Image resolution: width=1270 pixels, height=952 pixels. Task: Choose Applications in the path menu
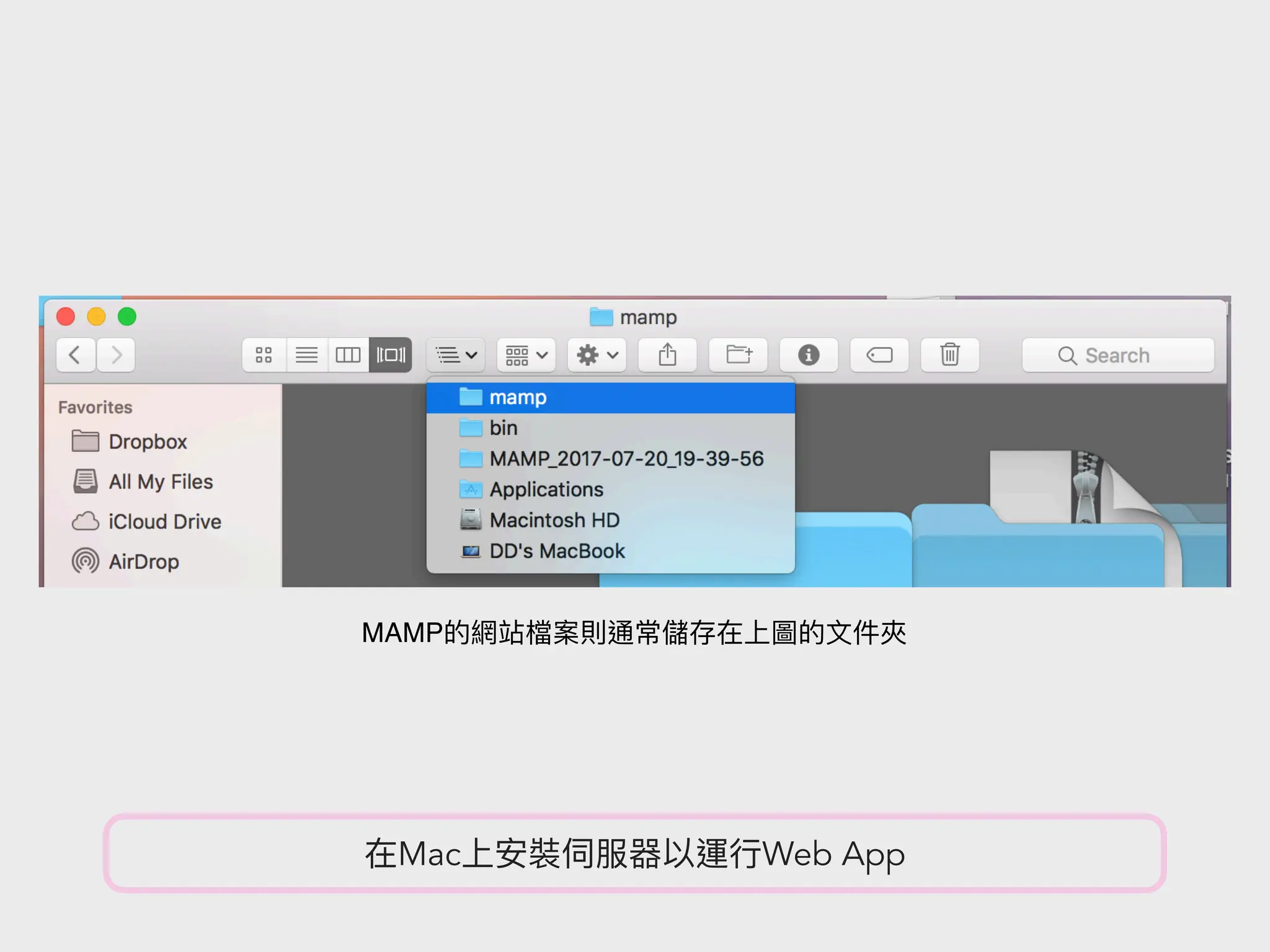[x=611, y=490]
